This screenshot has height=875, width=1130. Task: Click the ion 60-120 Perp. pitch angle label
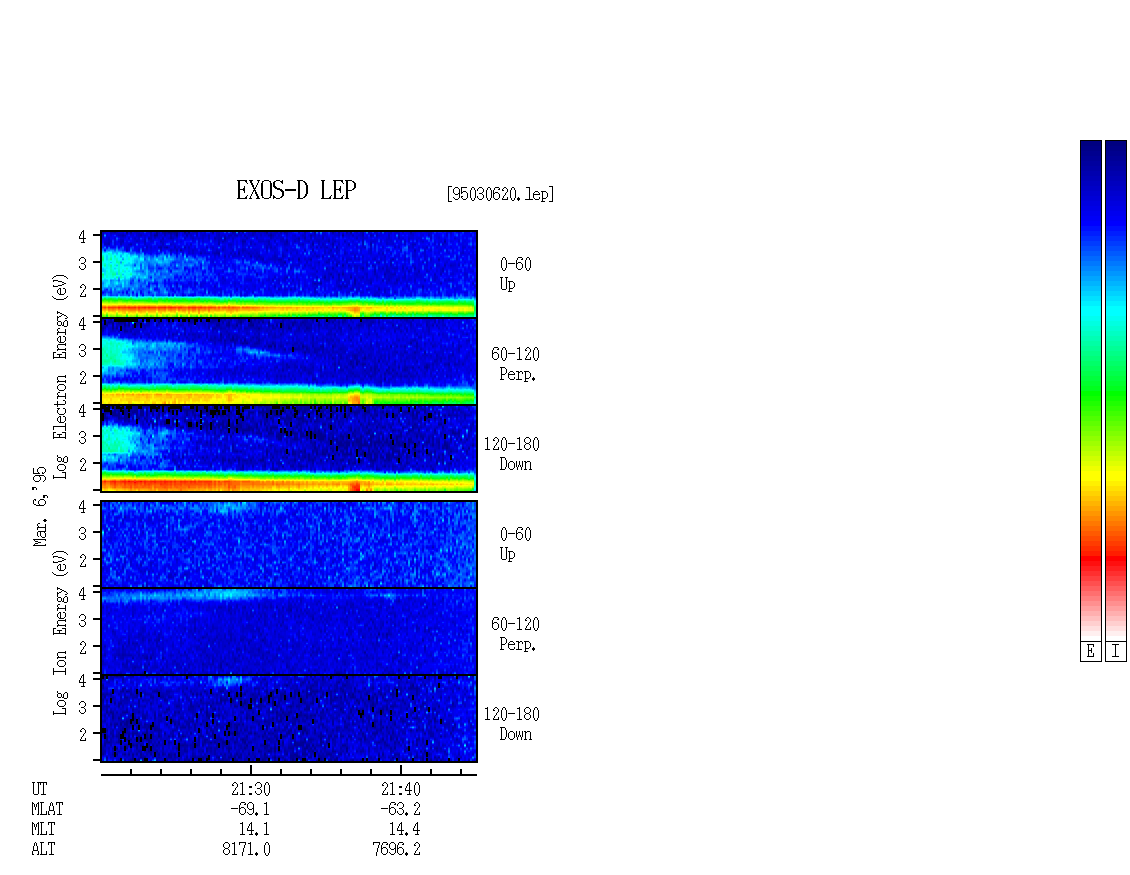coord(515,634)
